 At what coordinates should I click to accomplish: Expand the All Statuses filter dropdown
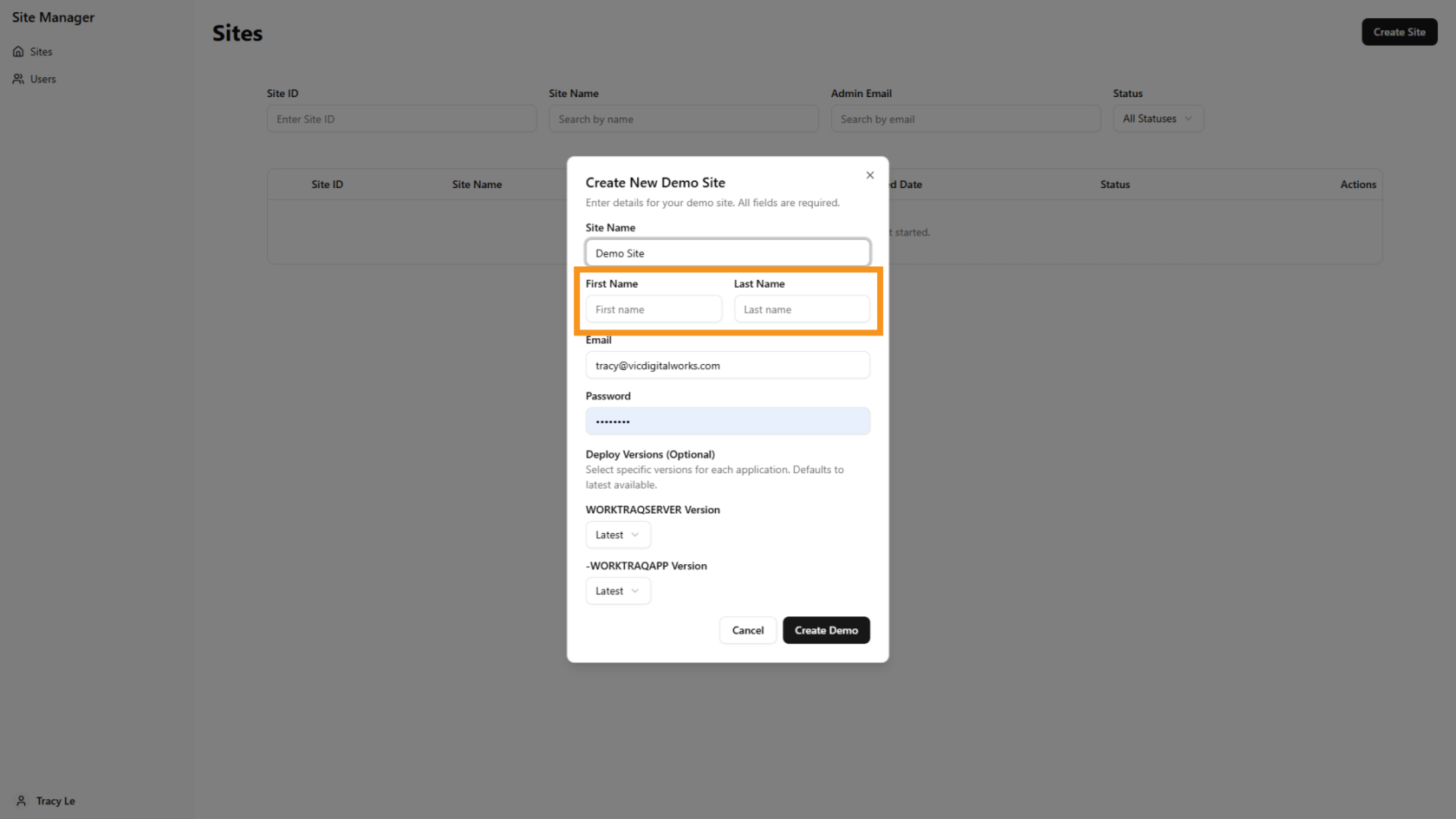point(1157,119)
